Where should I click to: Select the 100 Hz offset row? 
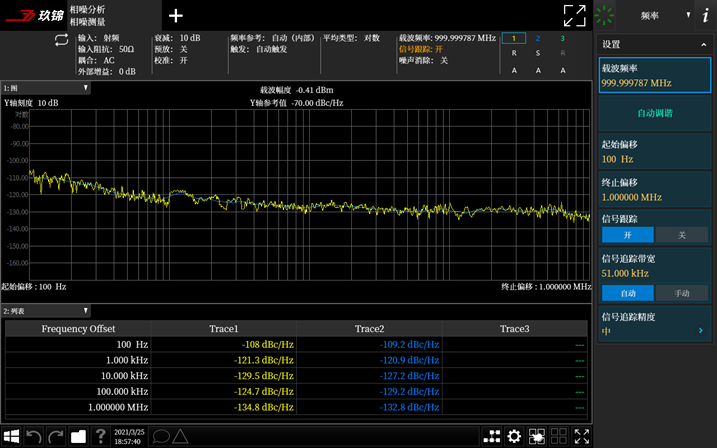click(x=296, y=344)
